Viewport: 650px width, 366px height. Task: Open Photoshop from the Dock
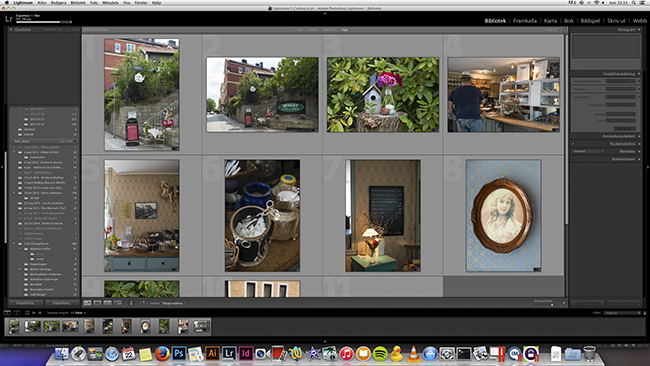[179, 354]
